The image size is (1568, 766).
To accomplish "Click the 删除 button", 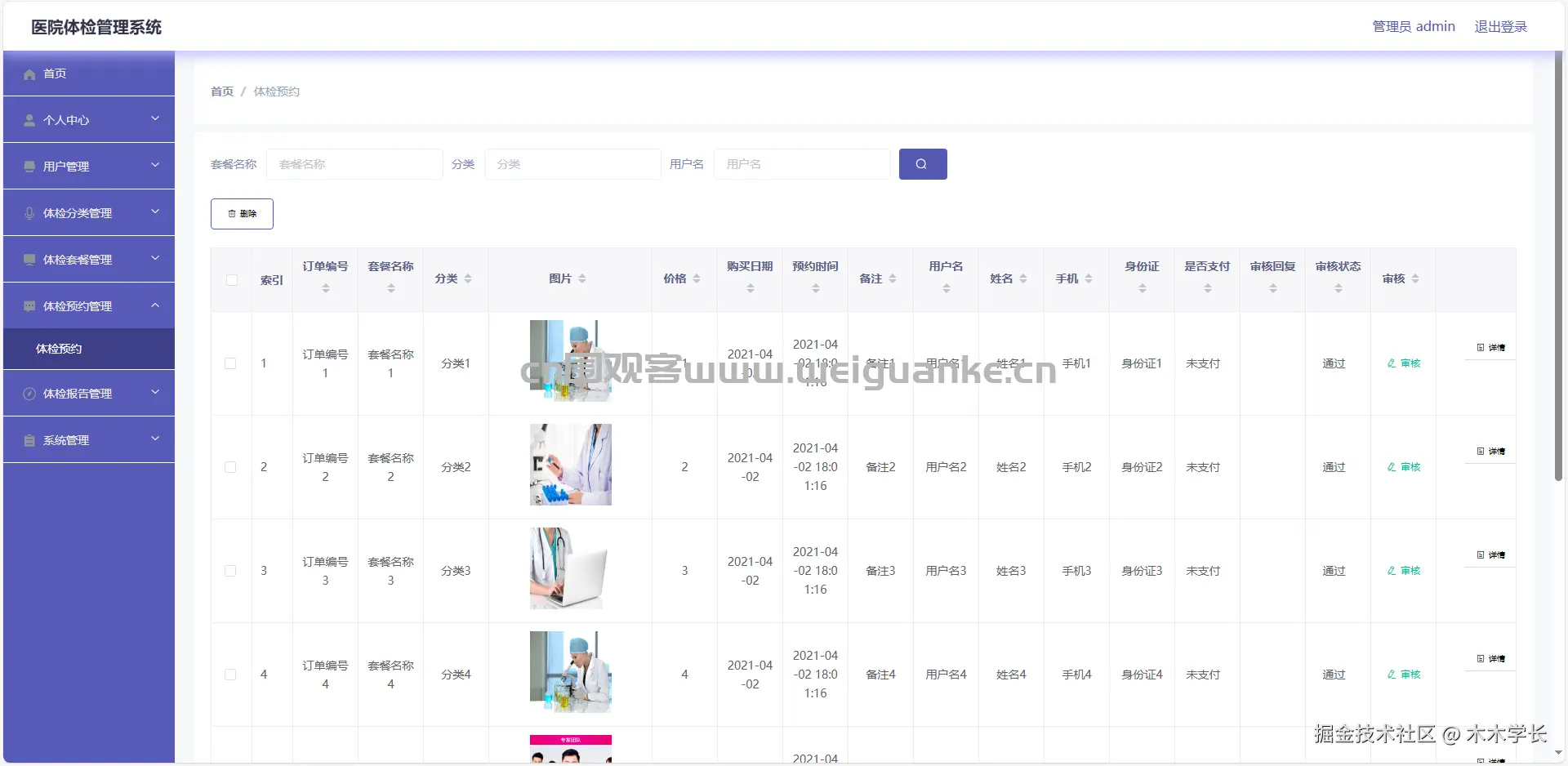I will [x=242, y=214].
